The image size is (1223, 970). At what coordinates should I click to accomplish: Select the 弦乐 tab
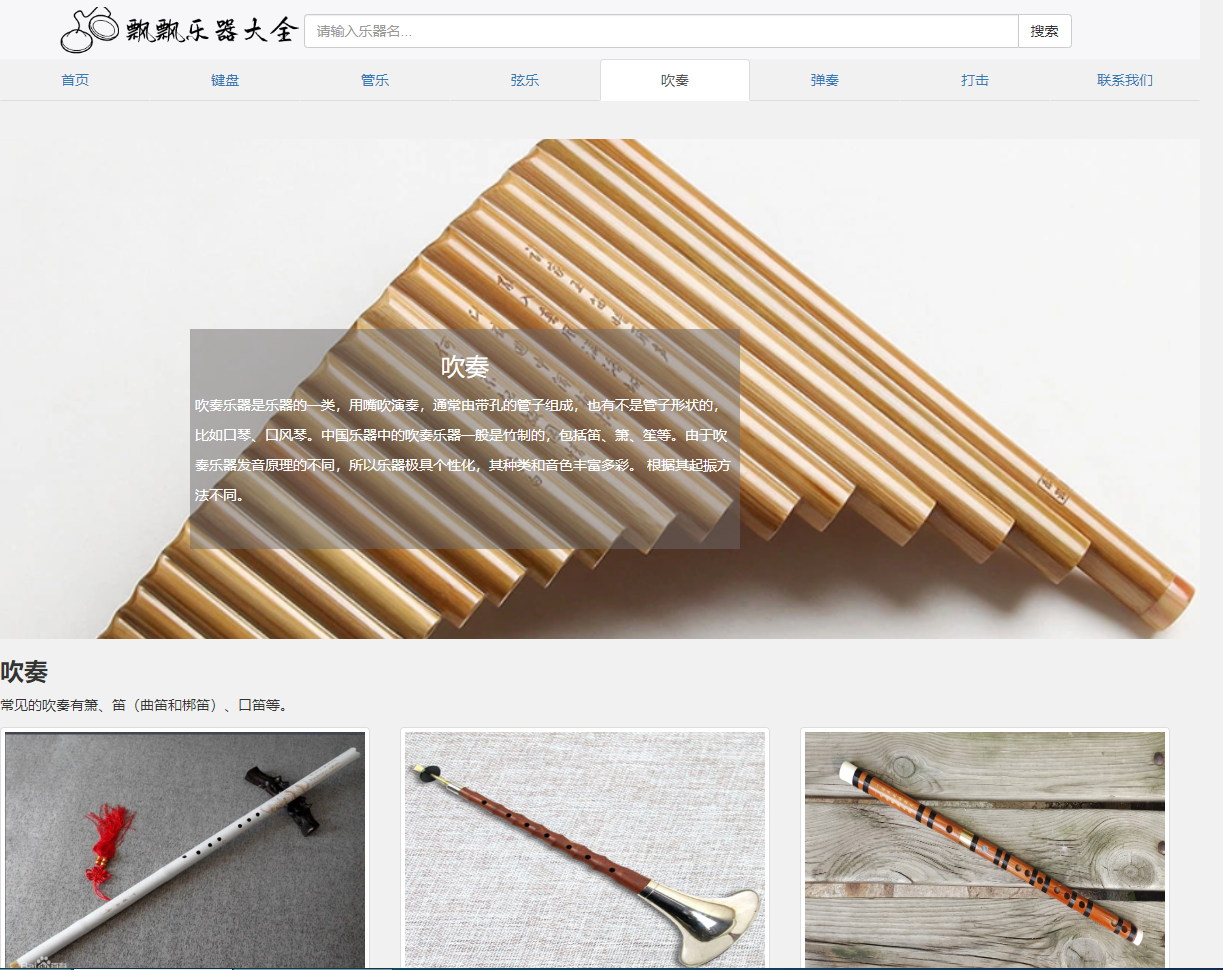[x=525, y=80]
